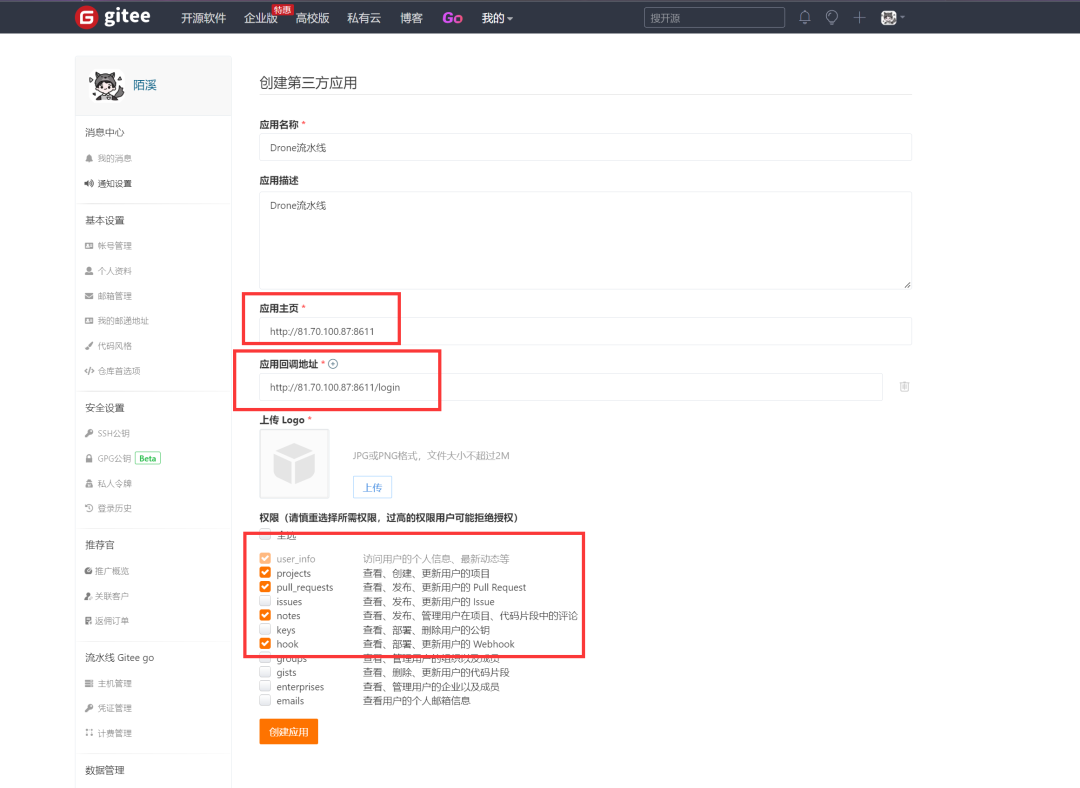
Task: Click the card icon beside 我的邮递地址
Action: point(89,321)
